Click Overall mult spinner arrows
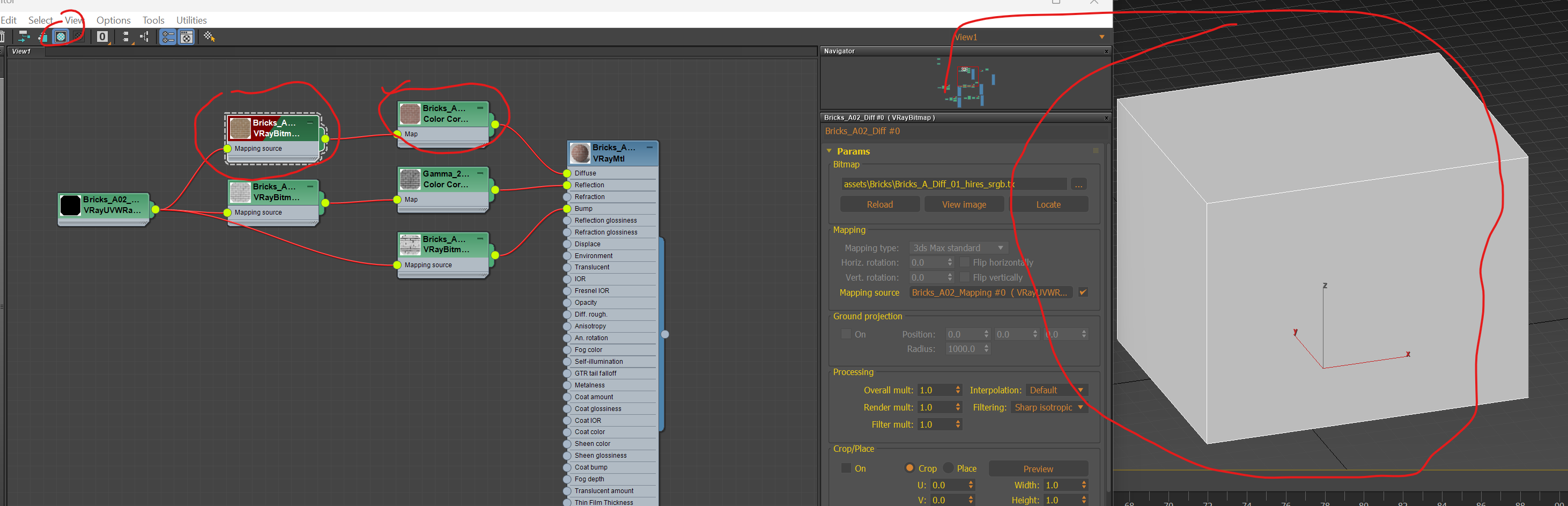The height and width of the screenshot is (506, 1568). coord(958,390)
